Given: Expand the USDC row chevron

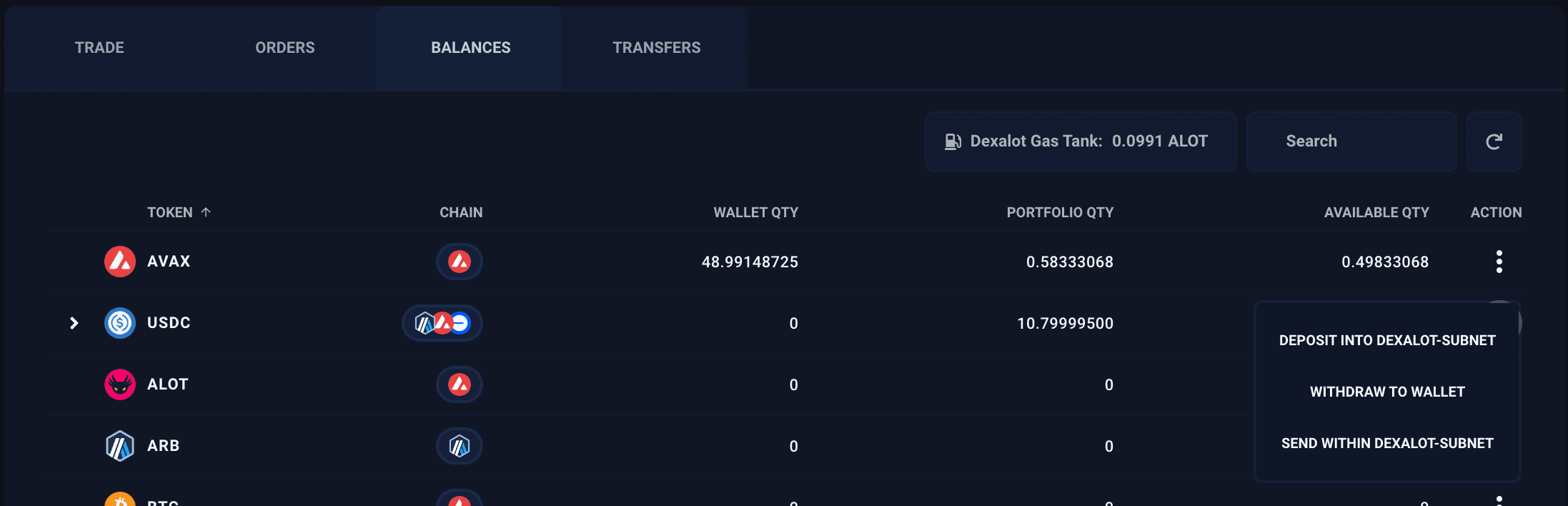Looking at the screenshot, I should point(74,323).
